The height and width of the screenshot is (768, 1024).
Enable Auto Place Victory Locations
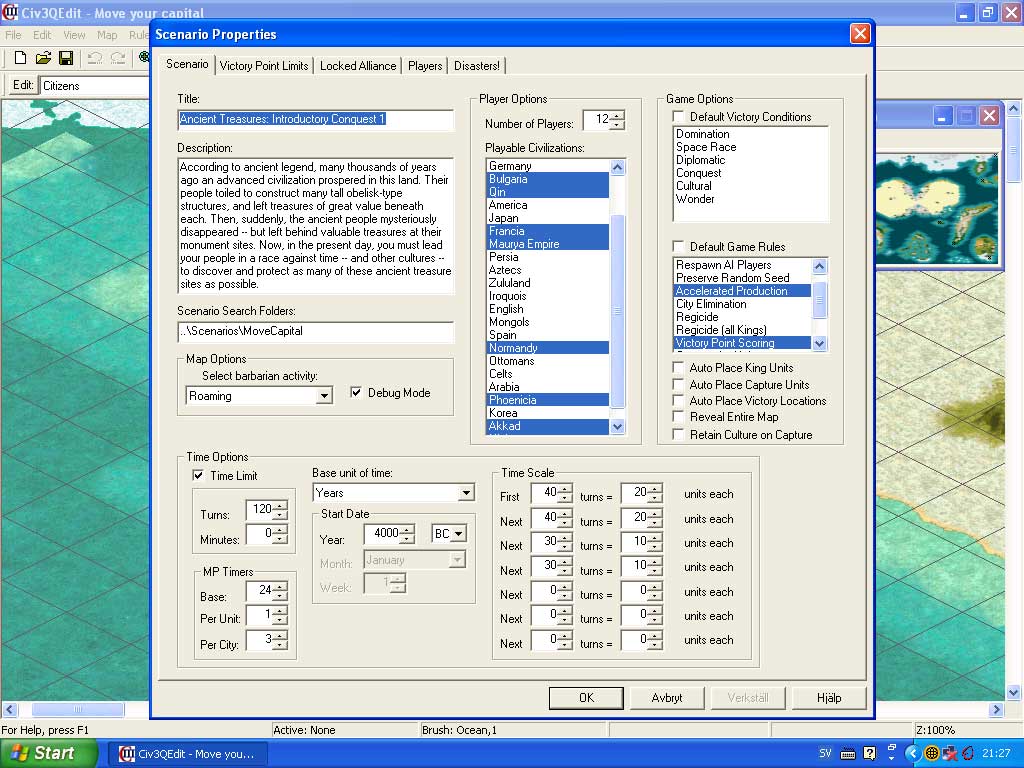(679, 400)
